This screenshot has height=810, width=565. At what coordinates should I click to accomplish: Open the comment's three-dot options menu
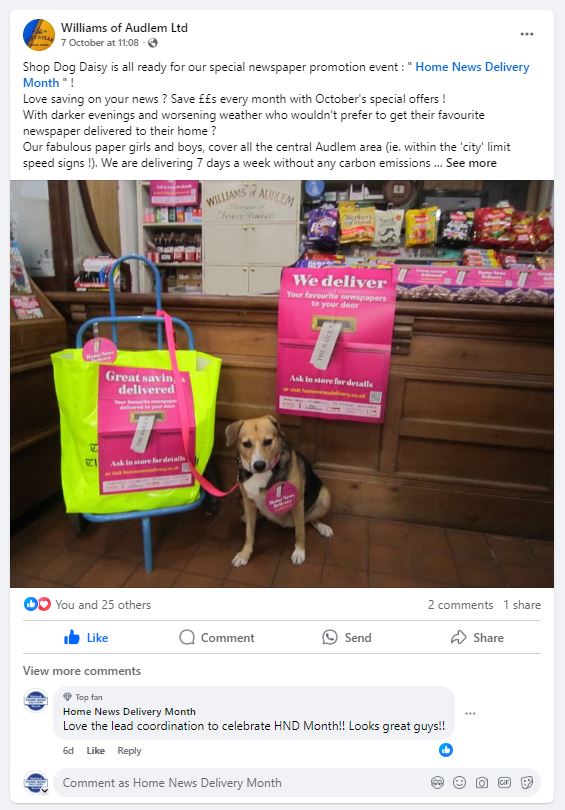[x=470, y=713]
